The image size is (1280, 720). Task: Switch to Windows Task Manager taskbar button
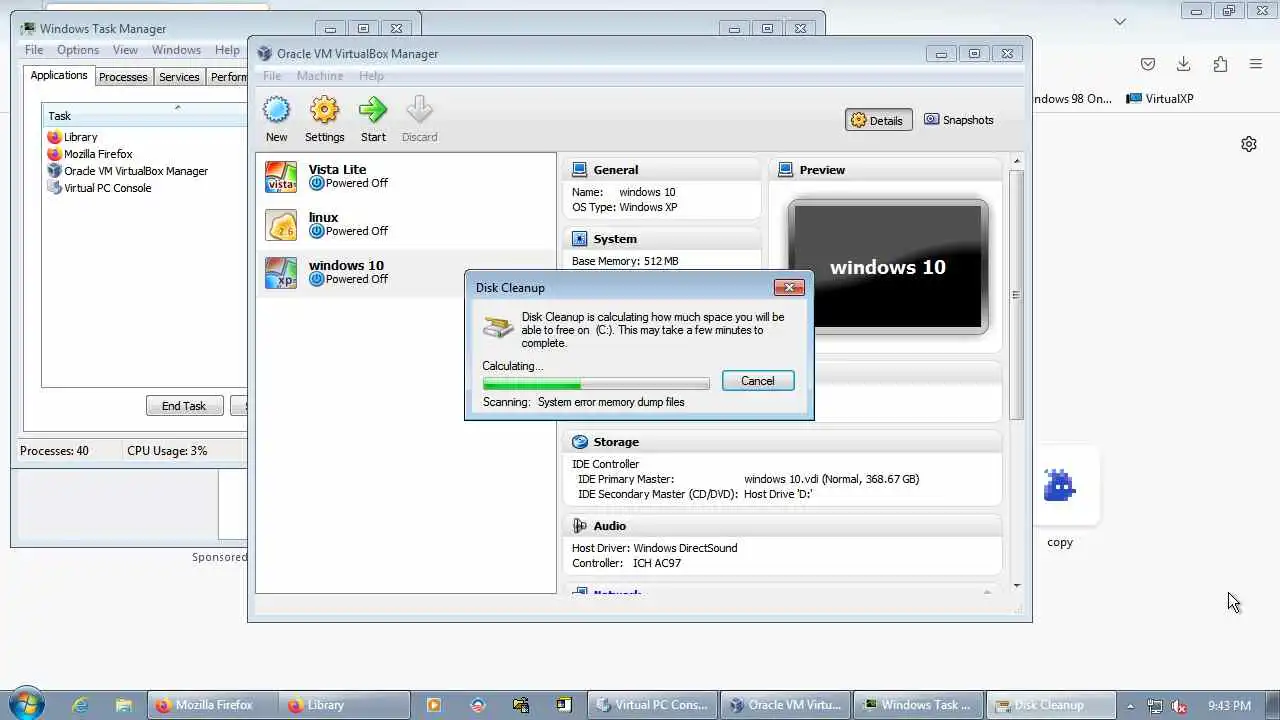click(x=917, y=705)
